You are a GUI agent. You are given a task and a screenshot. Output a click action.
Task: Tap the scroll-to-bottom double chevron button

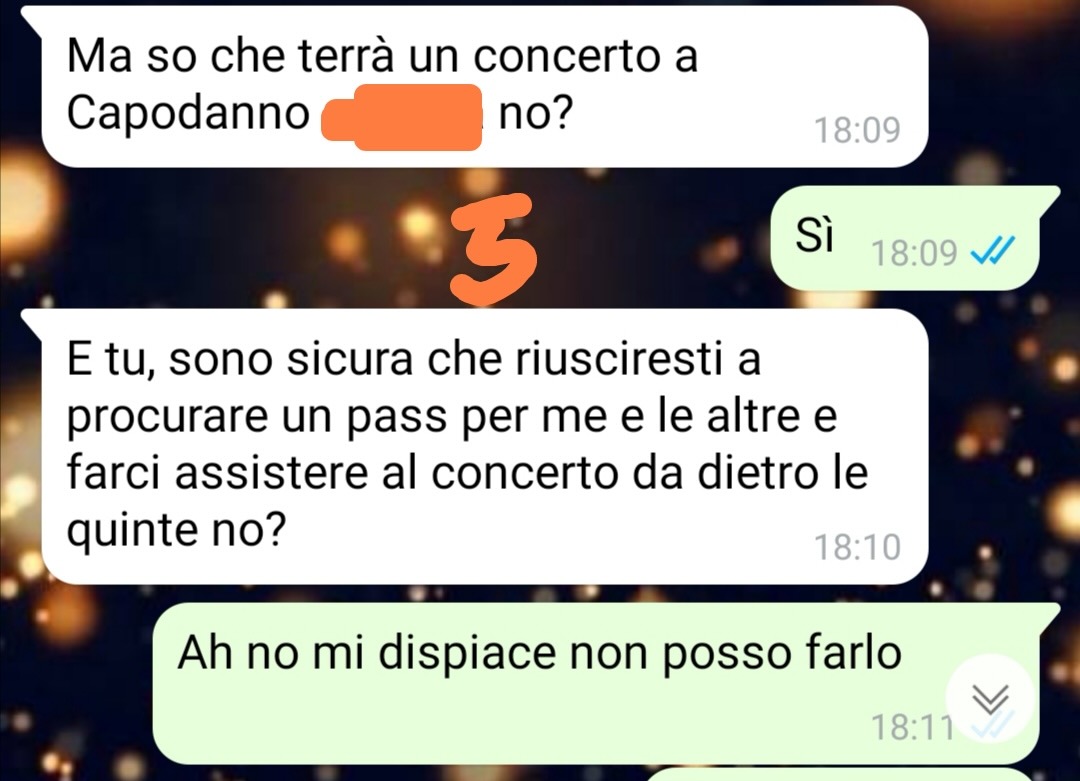[x=990, y=698]
